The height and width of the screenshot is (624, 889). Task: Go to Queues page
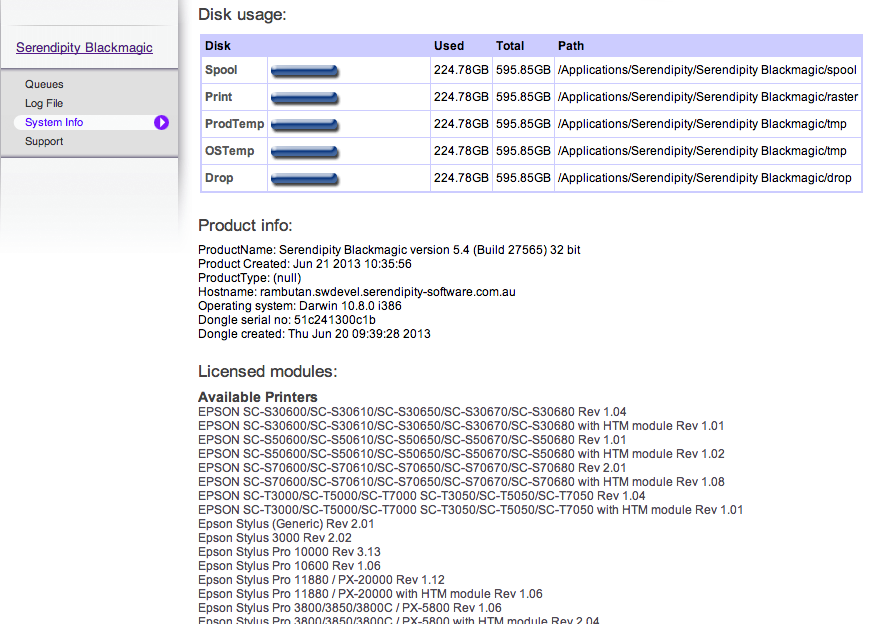pyautogui.click(x=44, y=84)
